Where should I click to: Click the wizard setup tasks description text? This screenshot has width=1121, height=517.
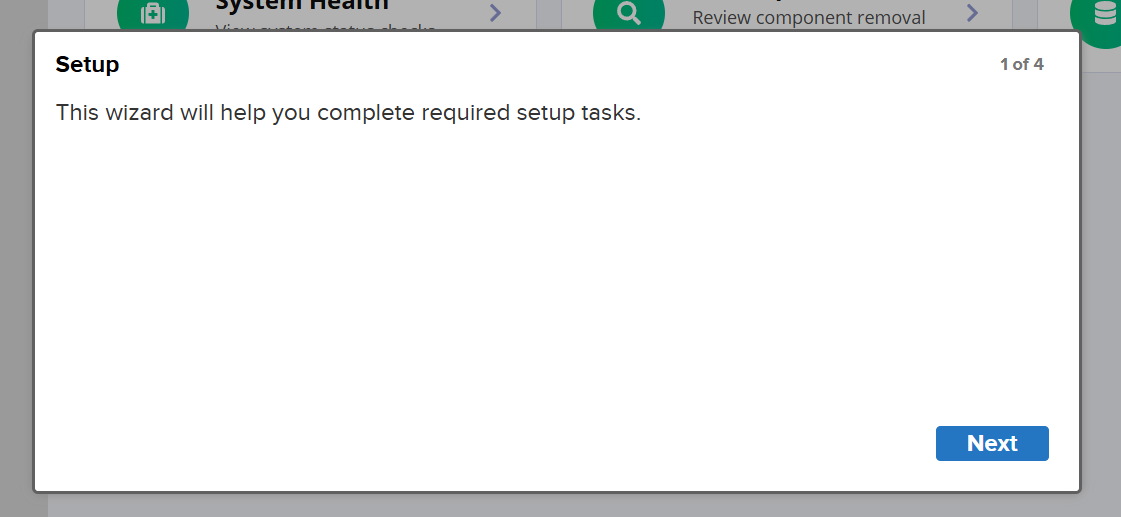tap(348, 113)
